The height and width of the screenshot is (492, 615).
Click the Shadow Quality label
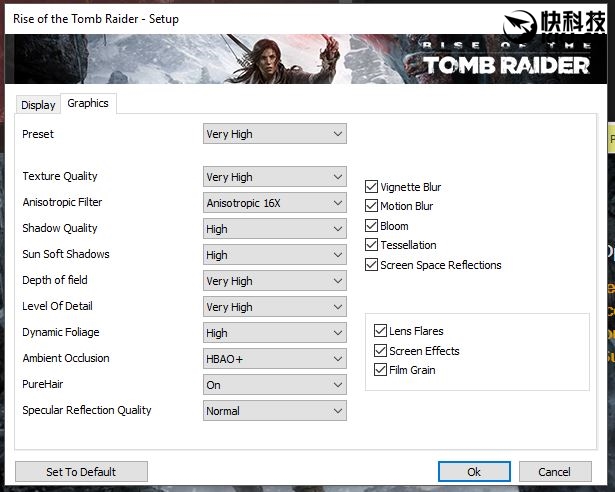60,228
